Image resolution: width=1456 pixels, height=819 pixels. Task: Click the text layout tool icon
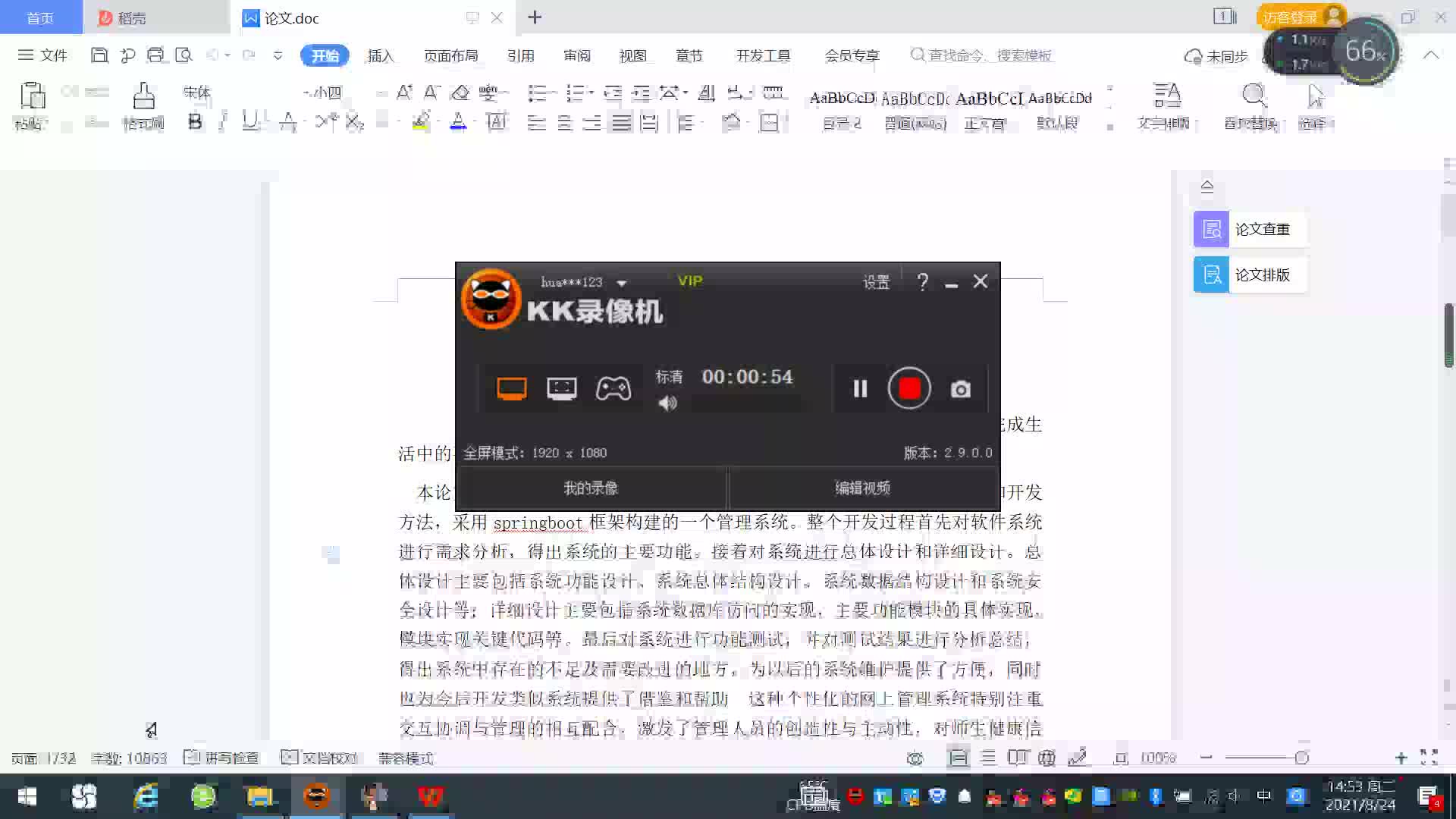[1167, 96]
